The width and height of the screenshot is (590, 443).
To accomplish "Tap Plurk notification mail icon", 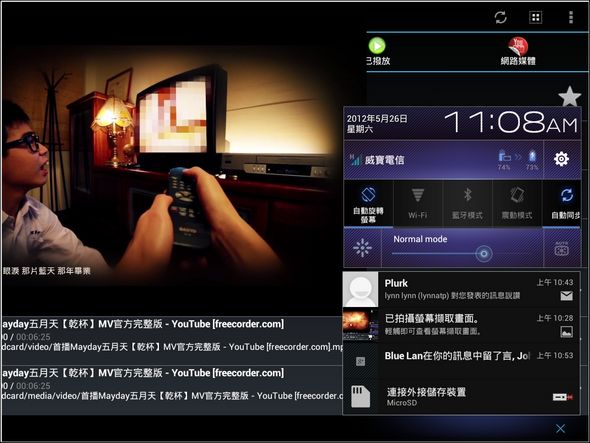I will [x=566, y=296].
